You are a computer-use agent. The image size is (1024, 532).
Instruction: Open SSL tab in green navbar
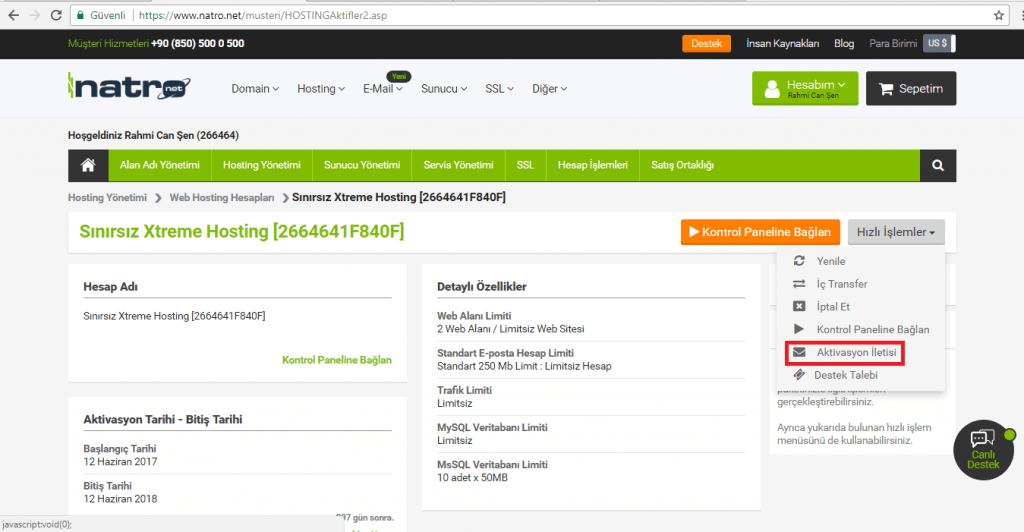[526, 165]
